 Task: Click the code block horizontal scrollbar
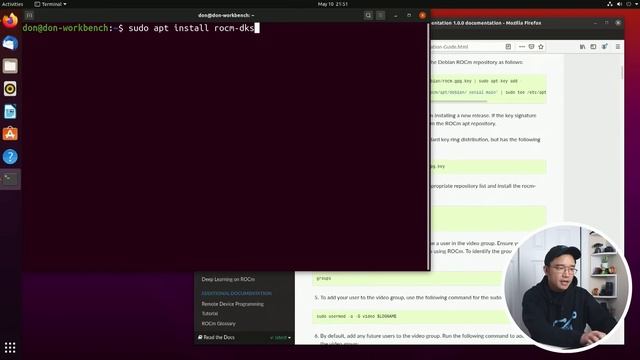(458, 101)
